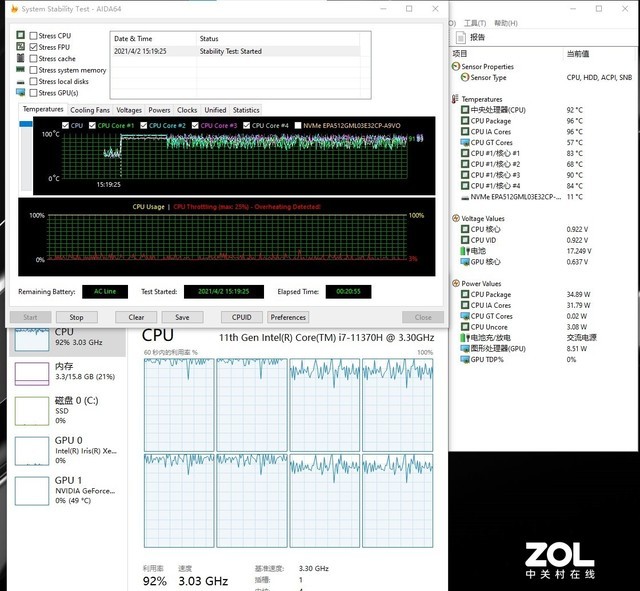Image resolution: width=640 pixels, height=591 pixels.
Task: Enable the Stress cache checkbox
Action: [33, 58]
